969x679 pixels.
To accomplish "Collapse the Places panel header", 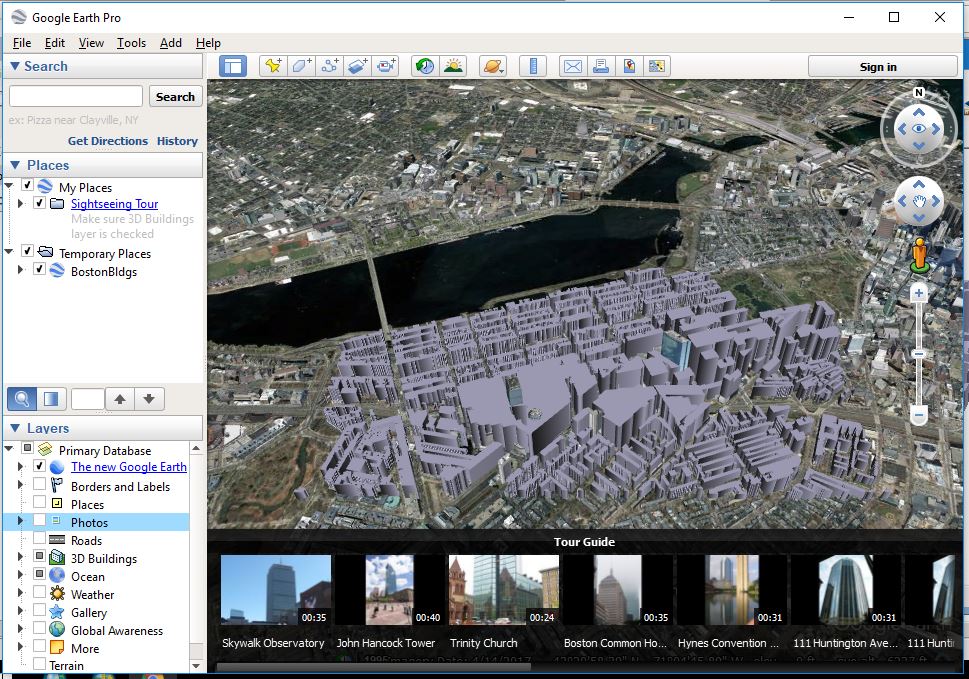I will coord(103,165).
